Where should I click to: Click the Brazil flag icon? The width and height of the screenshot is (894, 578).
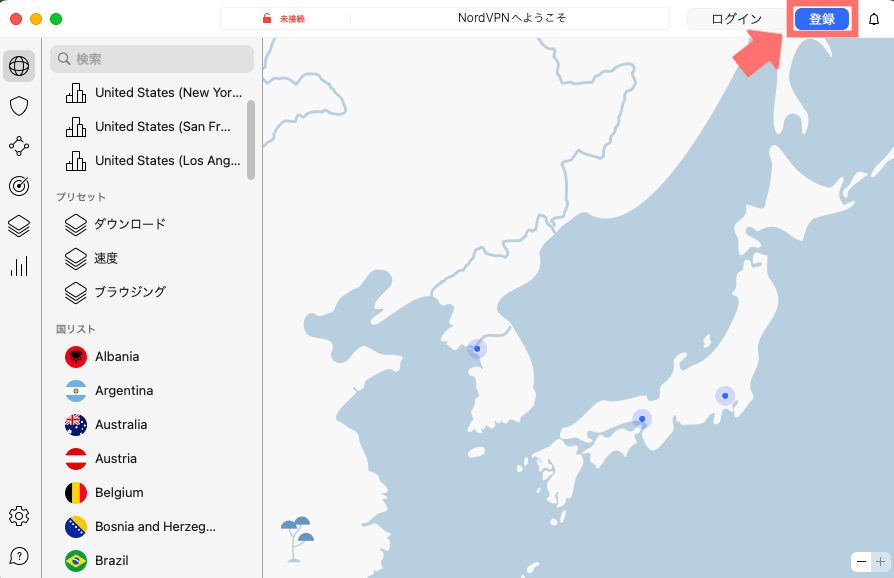coord(76,561)
